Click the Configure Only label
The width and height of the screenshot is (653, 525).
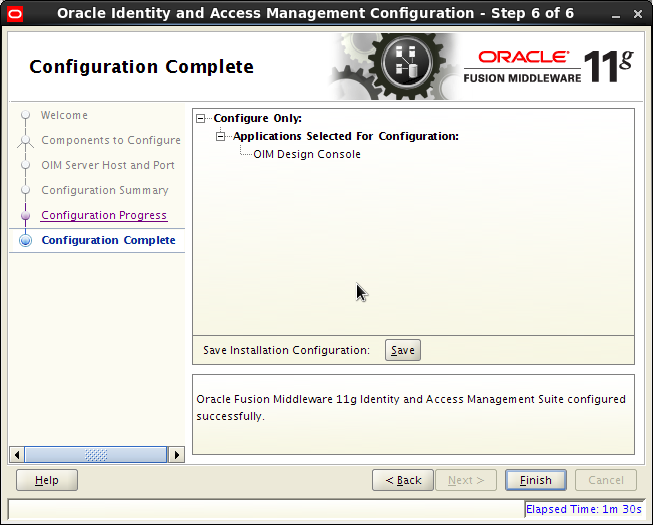pos(258,118)
